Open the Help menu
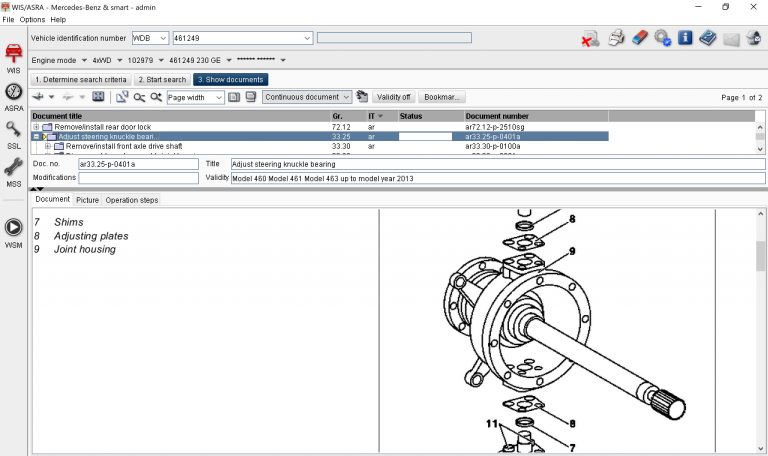This screenshot has height=456, width=768. [58, 20]
